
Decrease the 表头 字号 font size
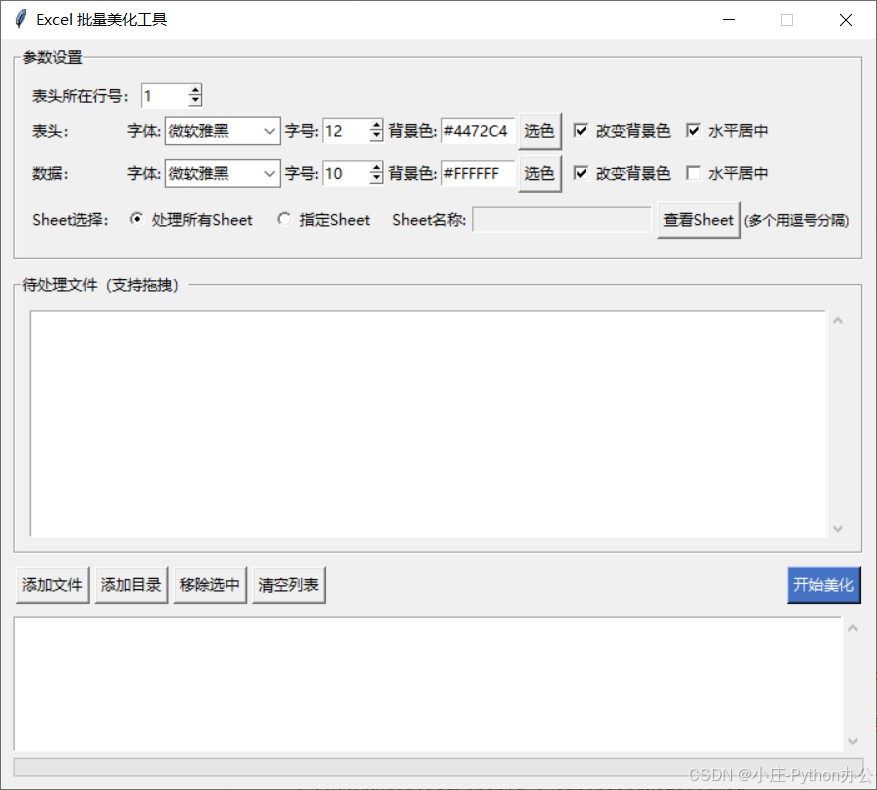tap(376, 136)
